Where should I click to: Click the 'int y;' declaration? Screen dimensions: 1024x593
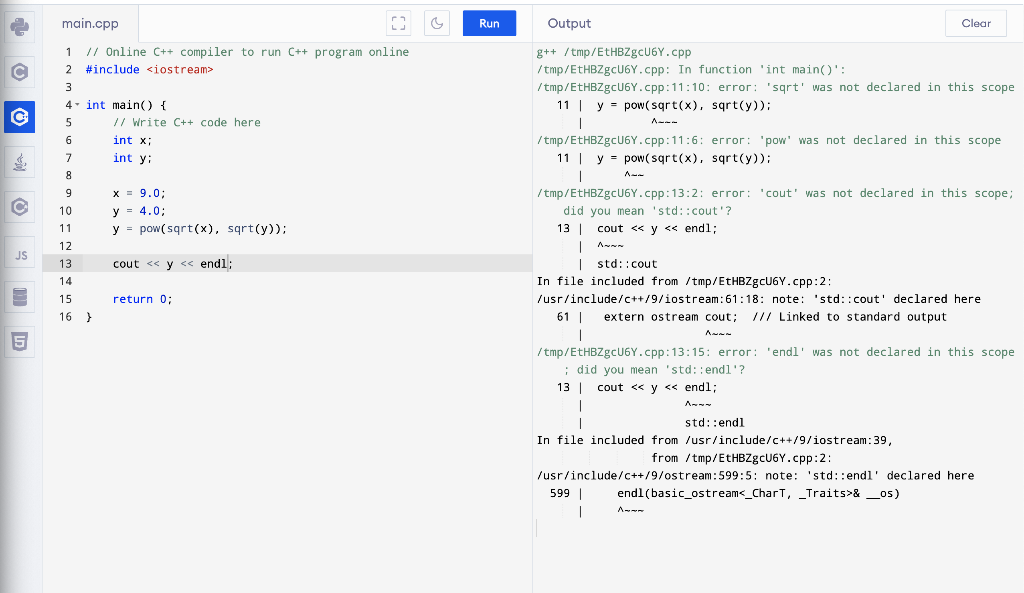(132, 157)
